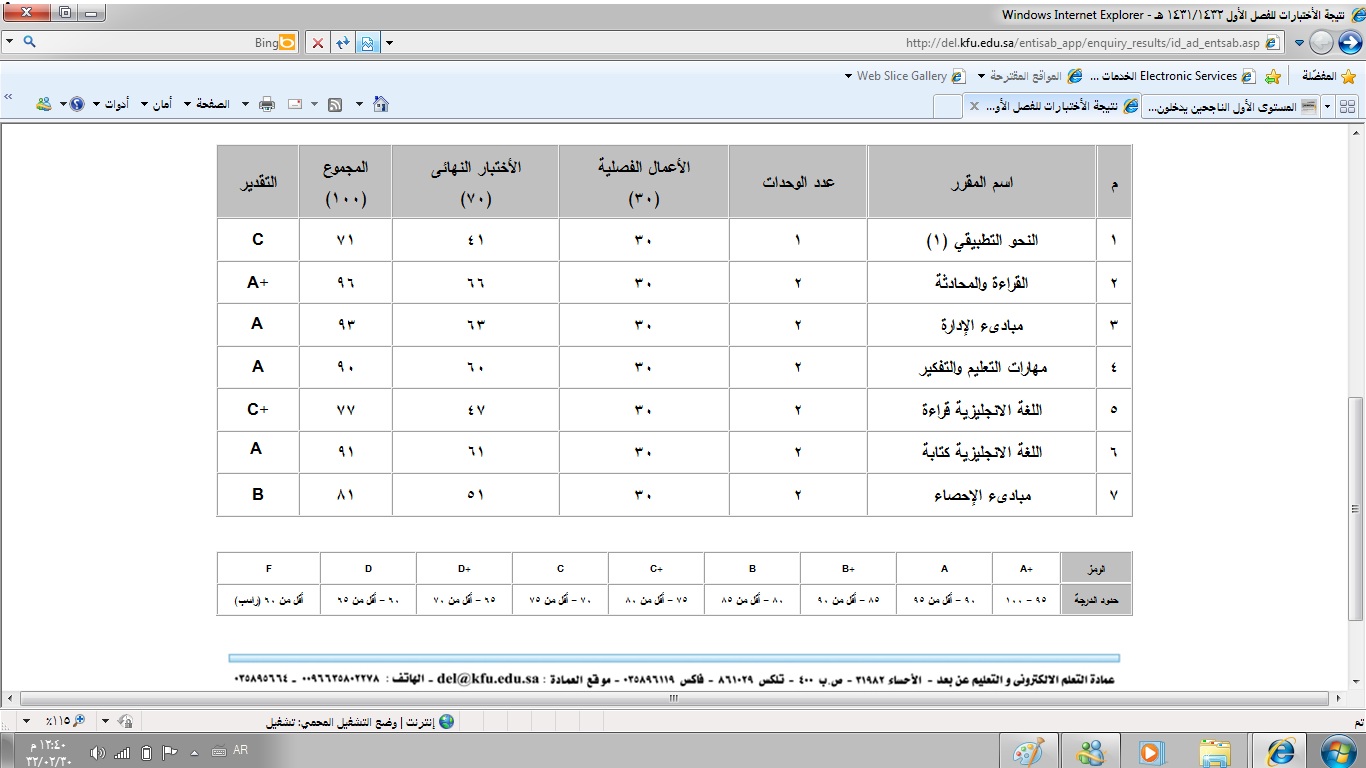
Task: Go to Home page icon
Action: [x=380, y=104]
